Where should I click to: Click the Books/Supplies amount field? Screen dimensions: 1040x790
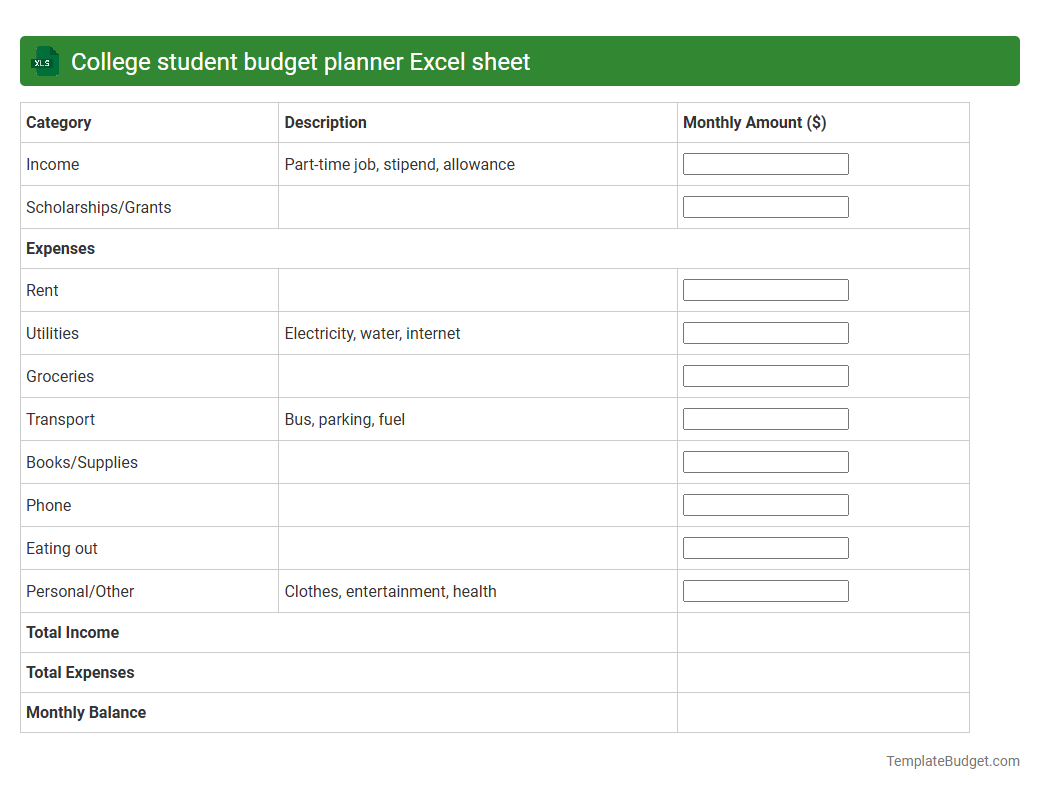[x=765, y=461]
